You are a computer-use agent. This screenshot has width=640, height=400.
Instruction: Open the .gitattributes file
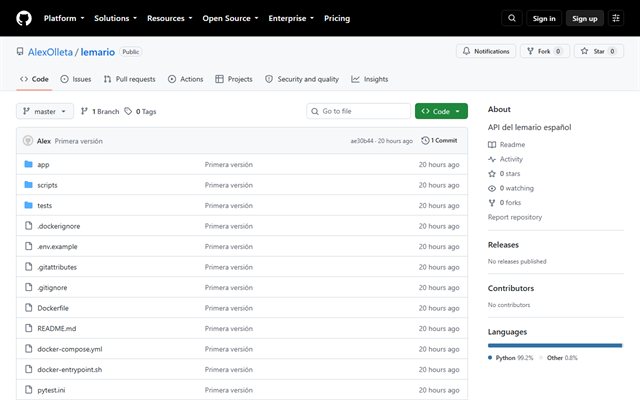57,267
